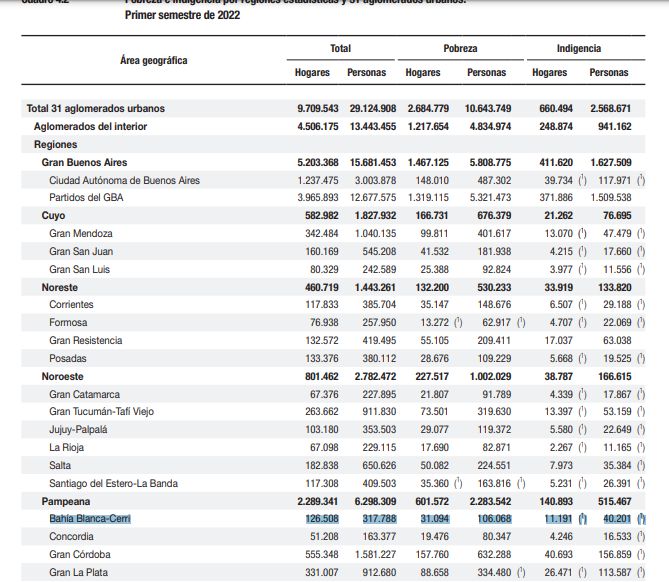Click the 'Área geográfica' column header

point(154,61)
